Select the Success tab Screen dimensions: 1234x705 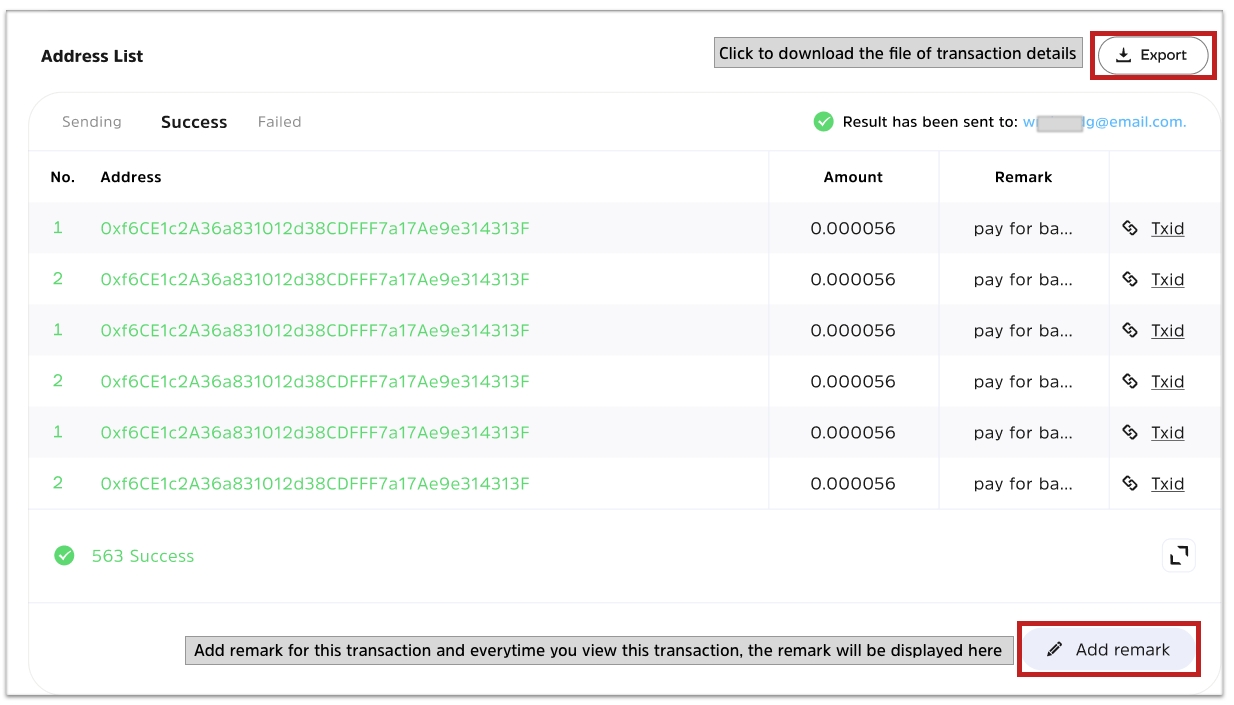coord(194,122)
